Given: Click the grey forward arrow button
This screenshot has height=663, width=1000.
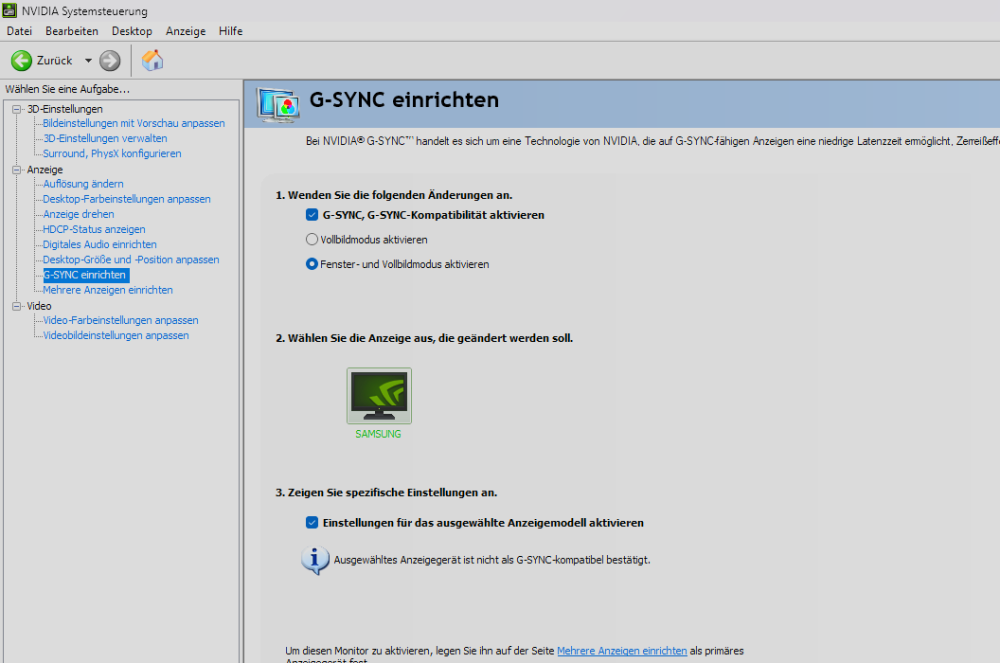Looking at the screenshot, I should [110, 61].
